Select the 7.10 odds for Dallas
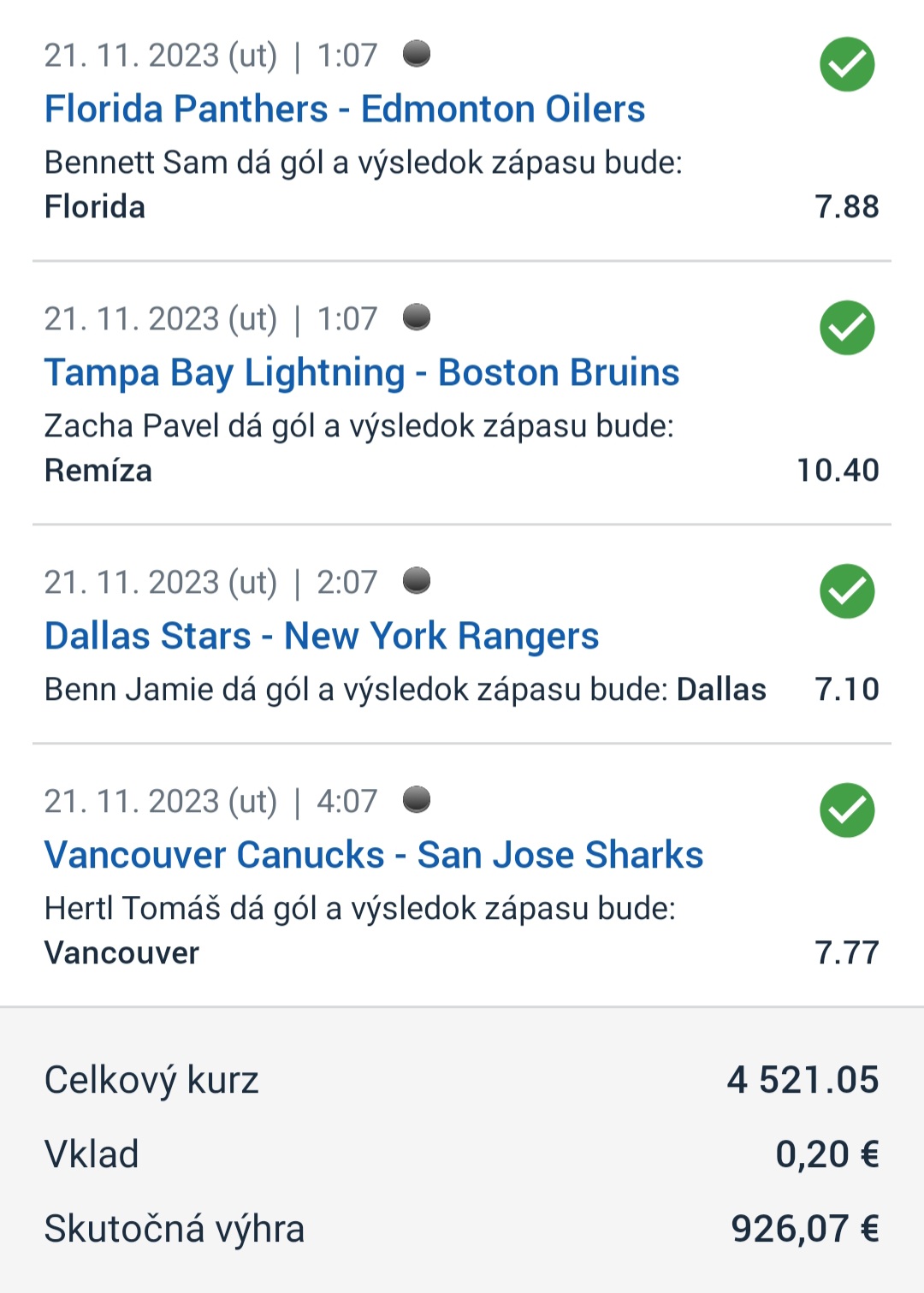924x1293 pixels. point(847,690)
